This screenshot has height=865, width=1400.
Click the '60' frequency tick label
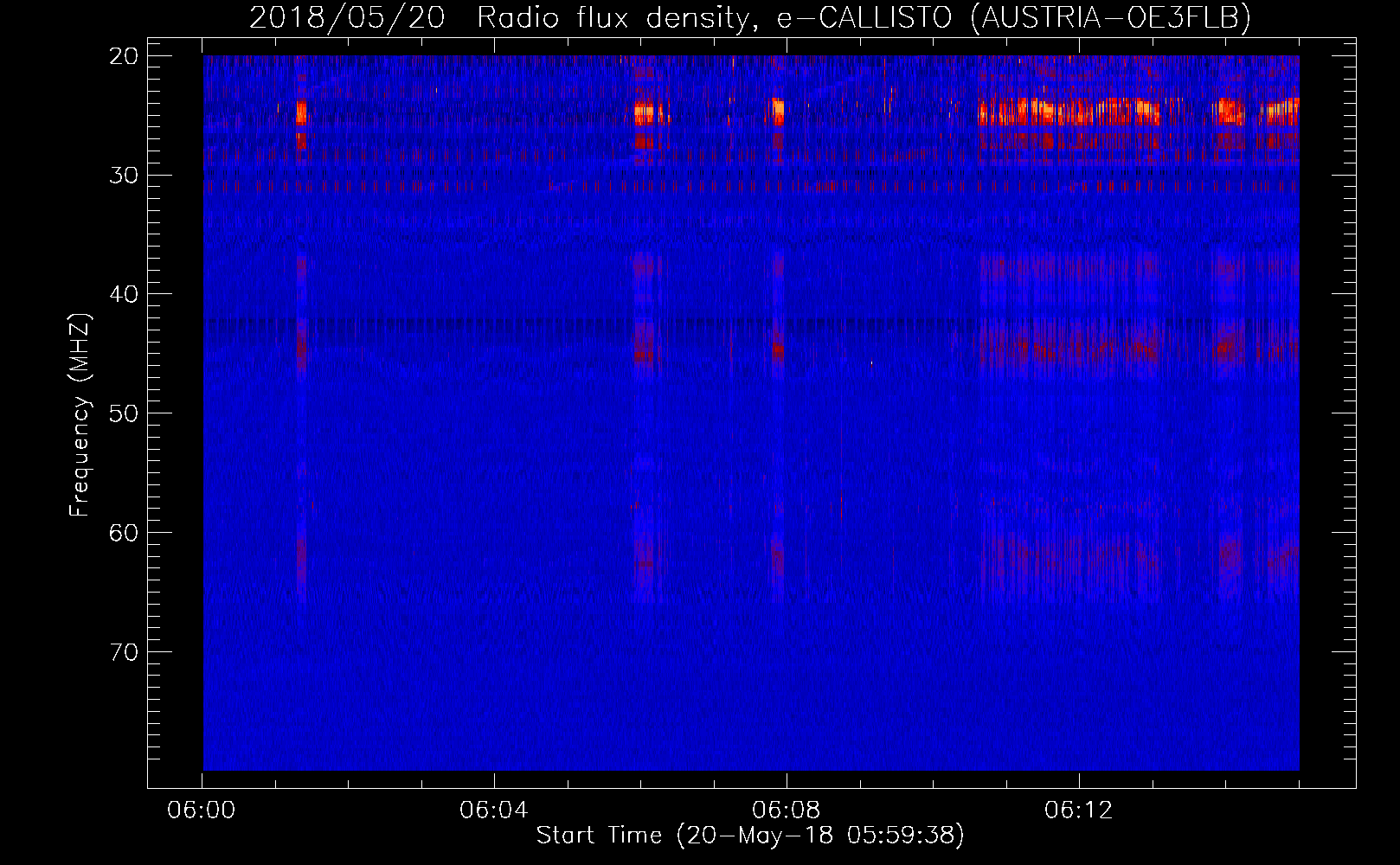[125, 532]
